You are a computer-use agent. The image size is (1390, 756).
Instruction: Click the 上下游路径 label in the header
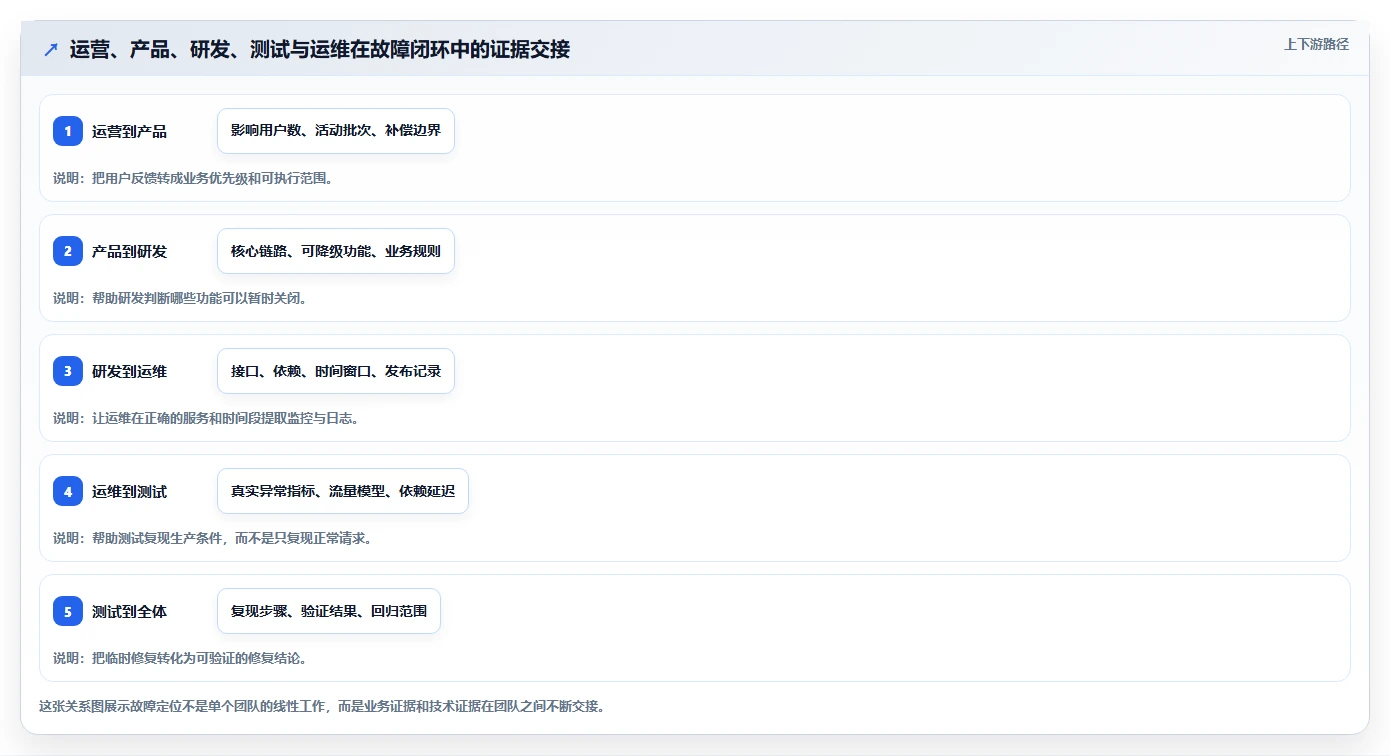1316,44
